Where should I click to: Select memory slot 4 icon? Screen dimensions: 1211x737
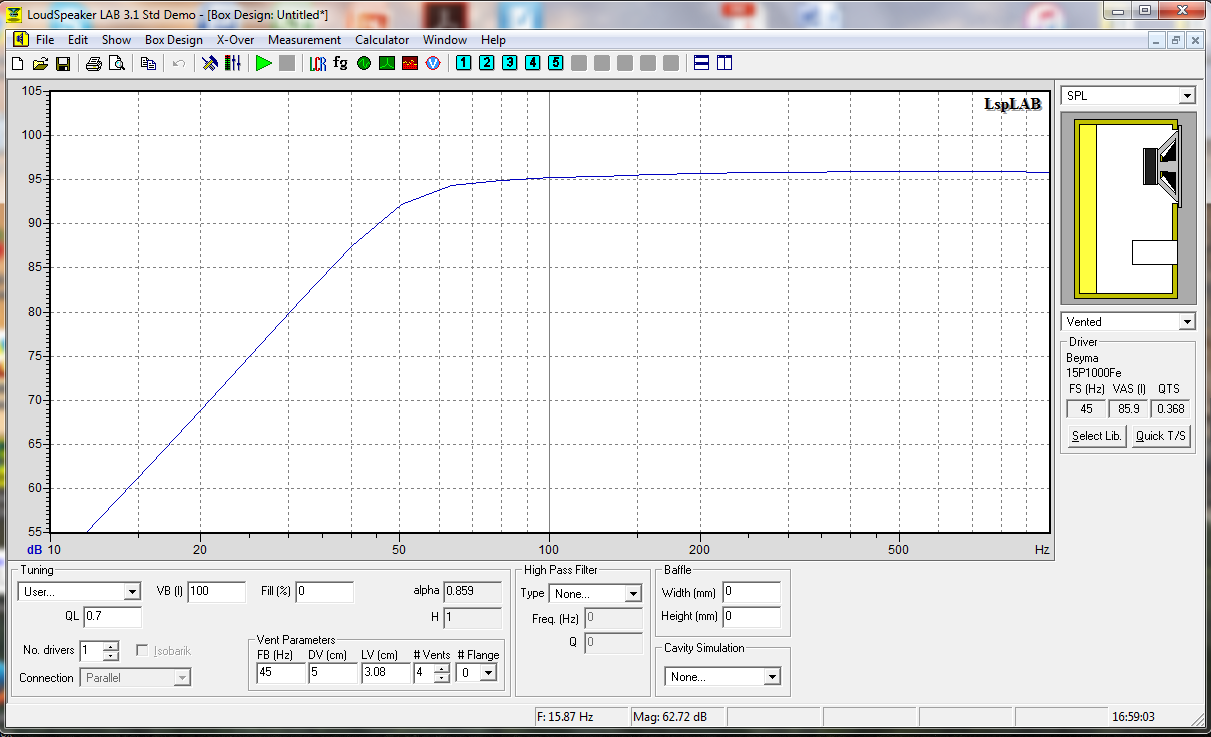pos(533,63)
